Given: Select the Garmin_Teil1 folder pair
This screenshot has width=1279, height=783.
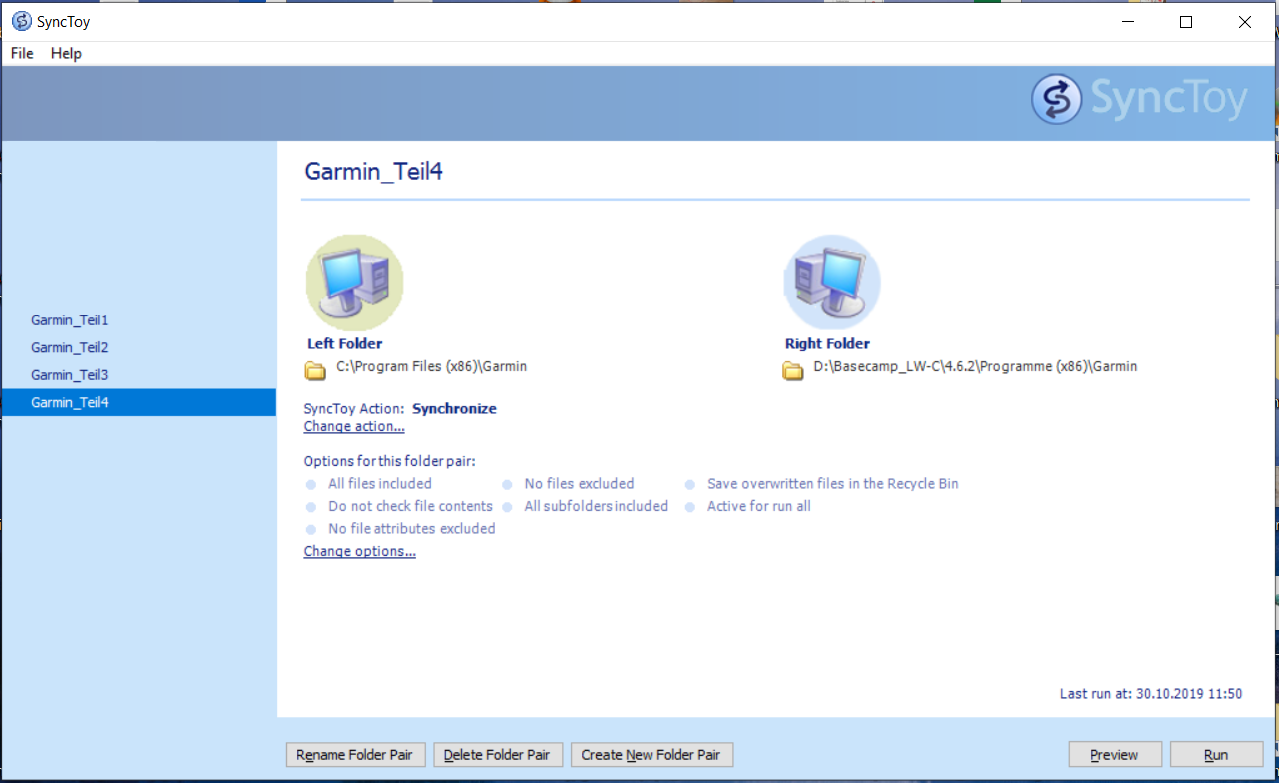Looking at the screenshot, I should click(138, 320).
